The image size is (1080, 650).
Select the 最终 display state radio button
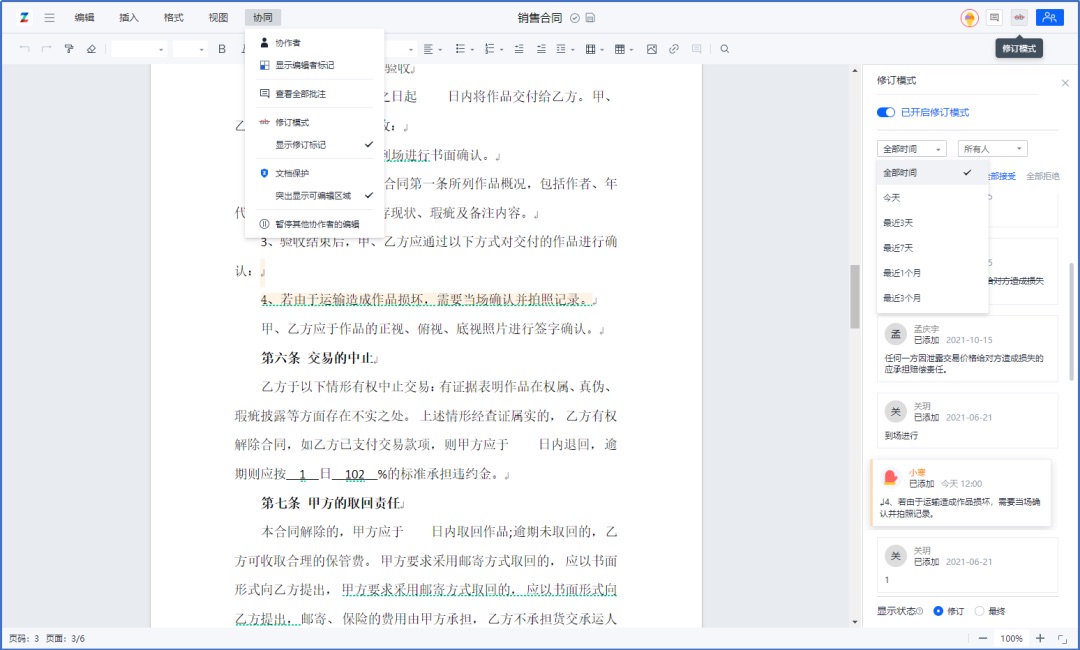[980, 610]
